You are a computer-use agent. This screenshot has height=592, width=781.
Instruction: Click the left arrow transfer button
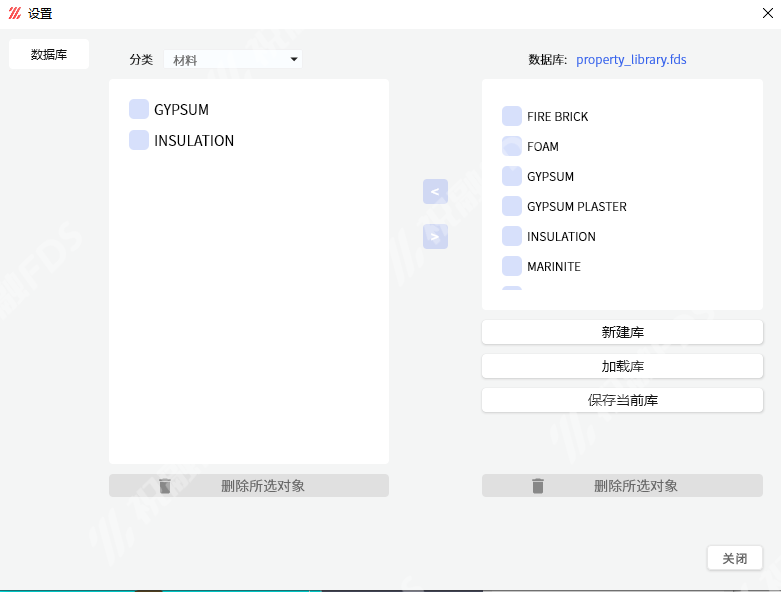point(435,192)
